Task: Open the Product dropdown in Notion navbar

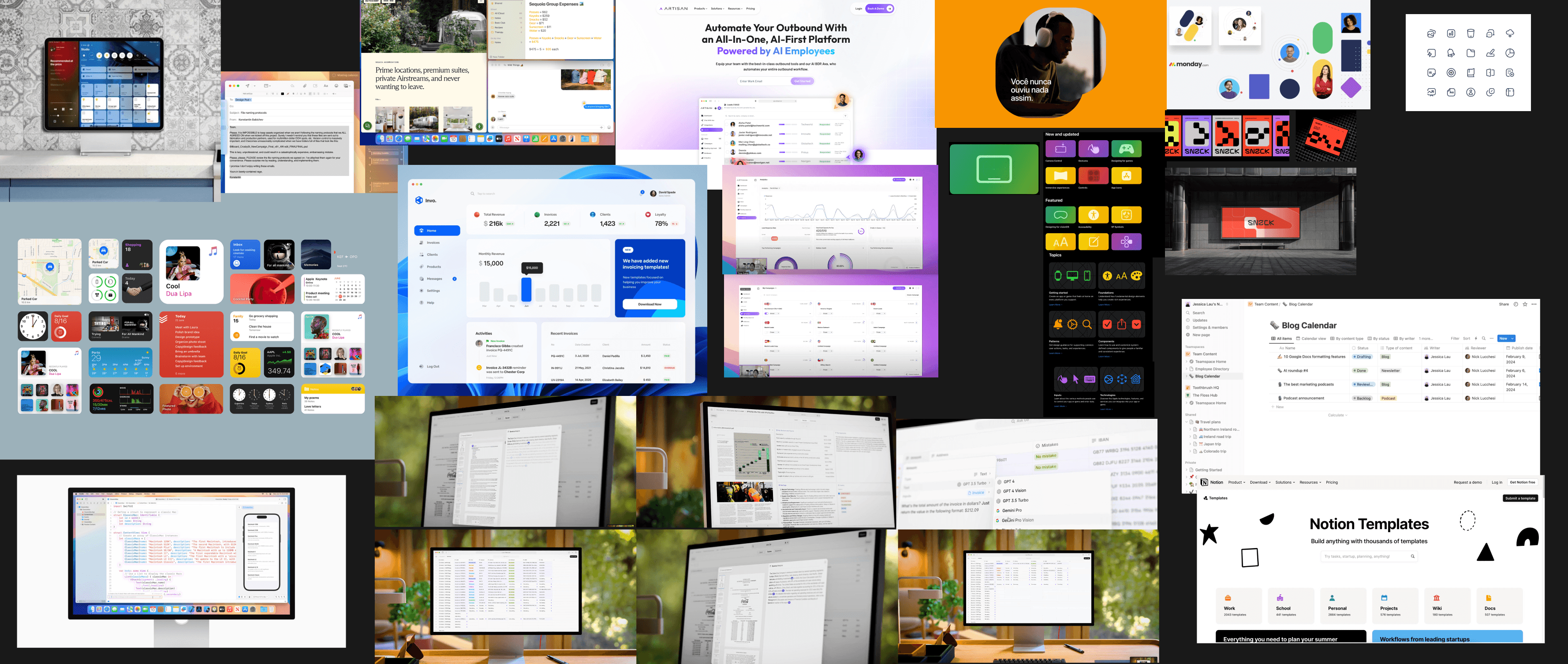Action: [1236, 482]
